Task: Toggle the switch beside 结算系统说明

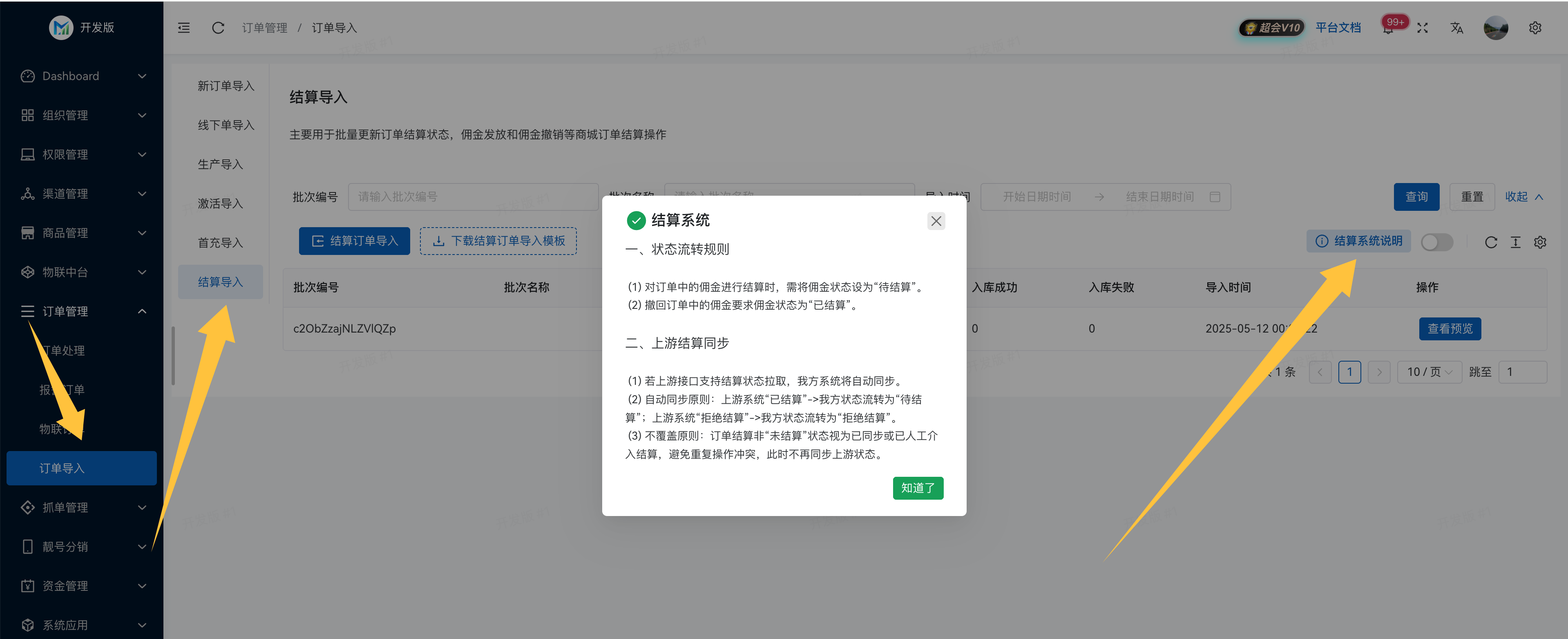Action: pos(1436,242)
